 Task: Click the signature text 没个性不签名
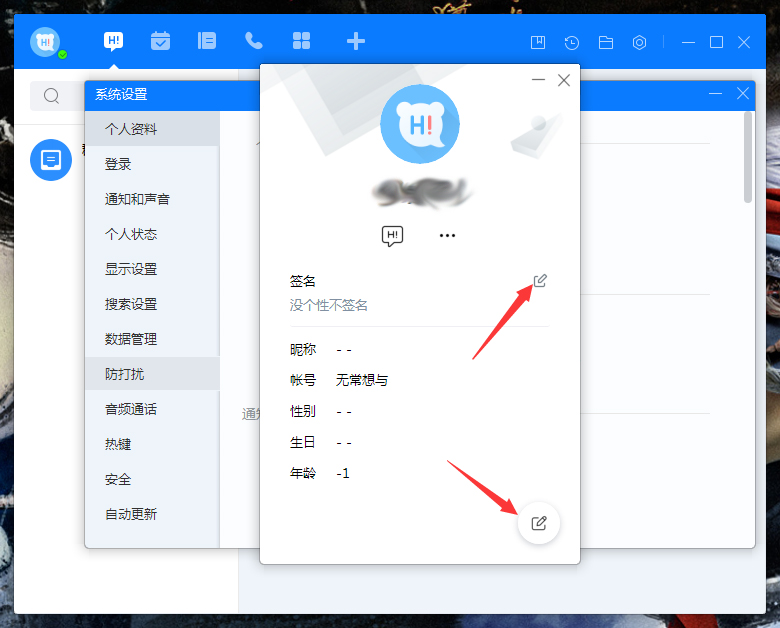click(329, 305)
